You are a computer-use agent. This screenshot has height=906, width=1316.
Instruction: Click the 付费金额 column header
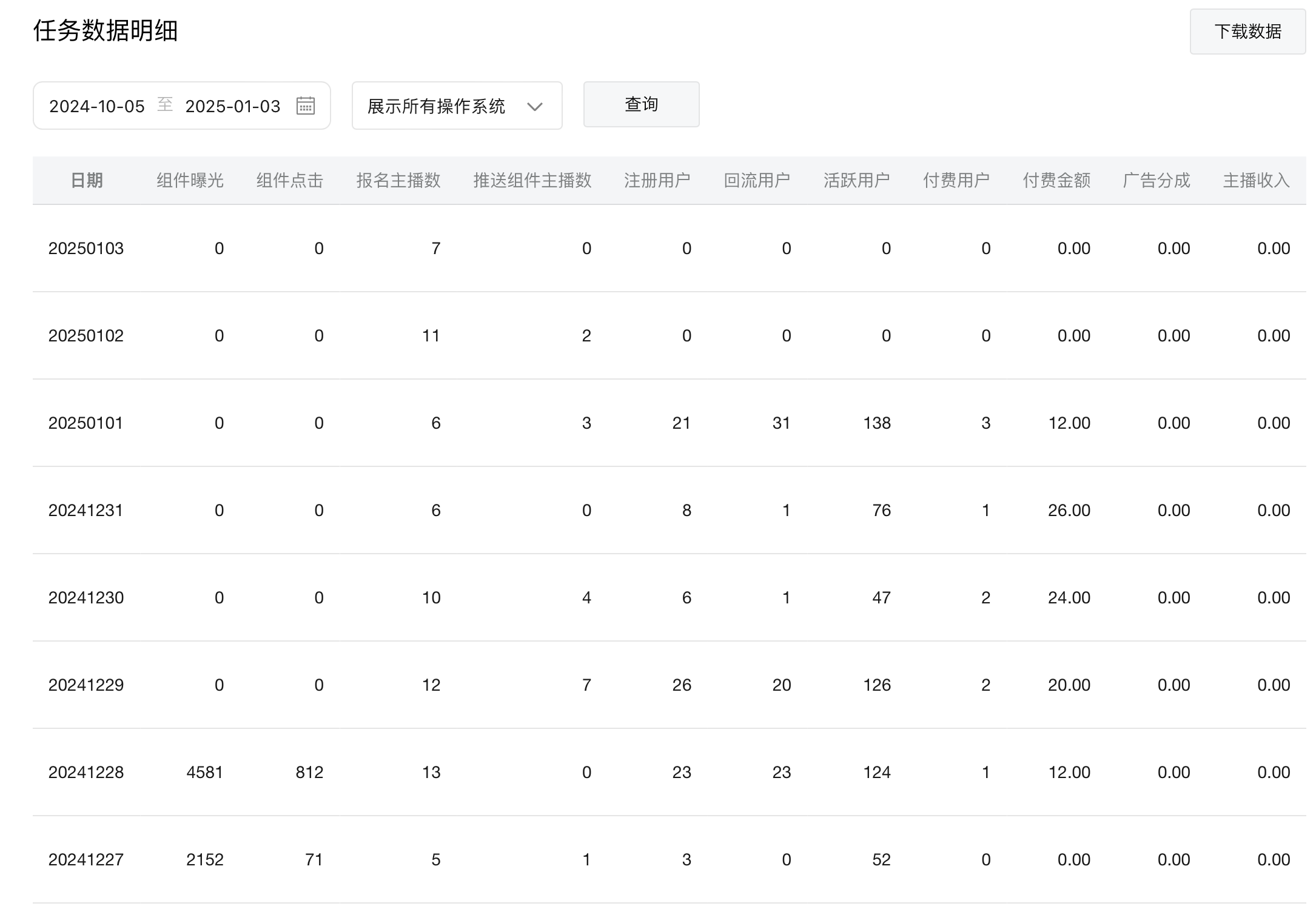coord(1056,180)
